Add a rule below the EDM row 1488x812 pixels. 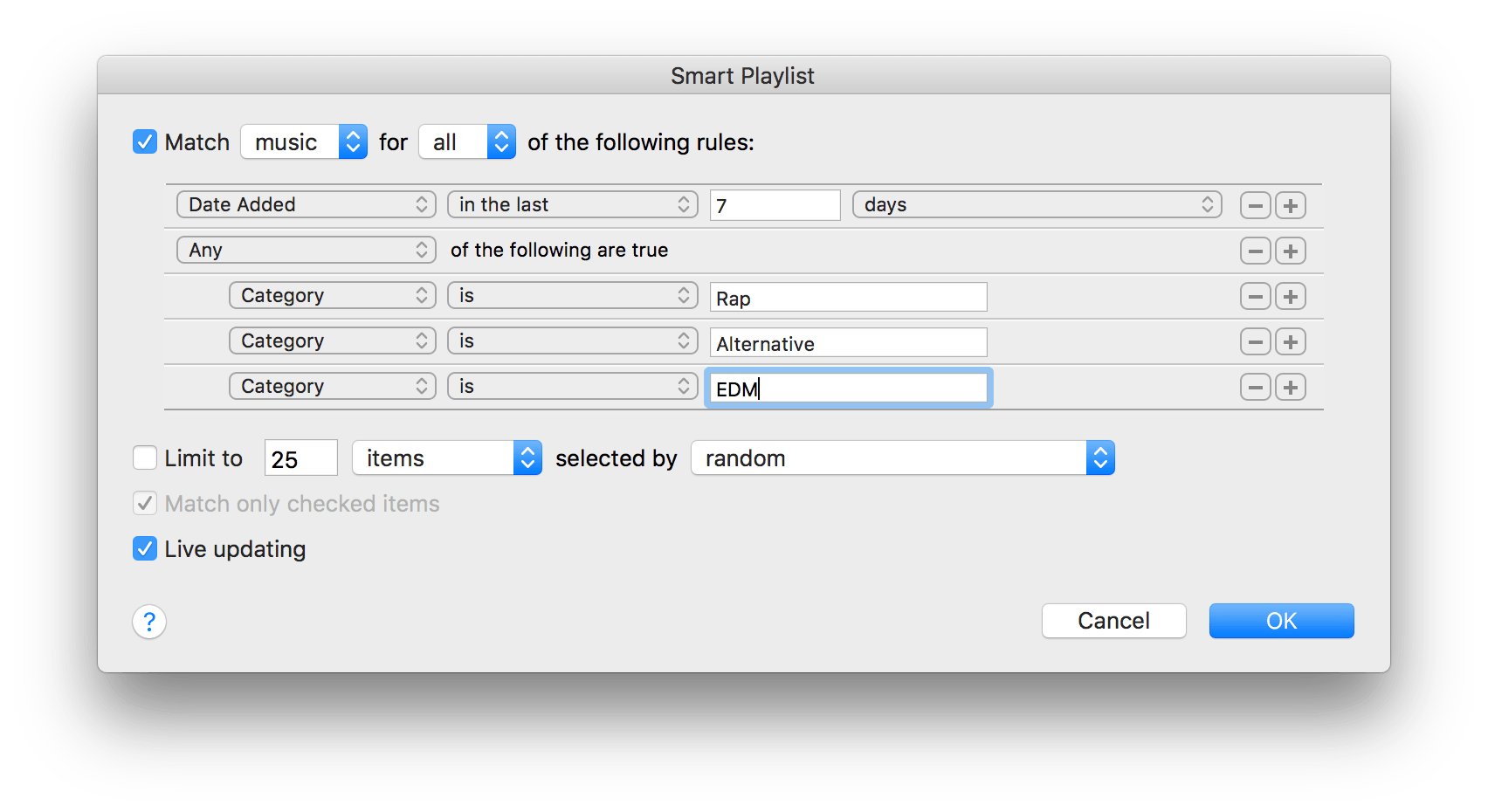(x=1291, y=388)
